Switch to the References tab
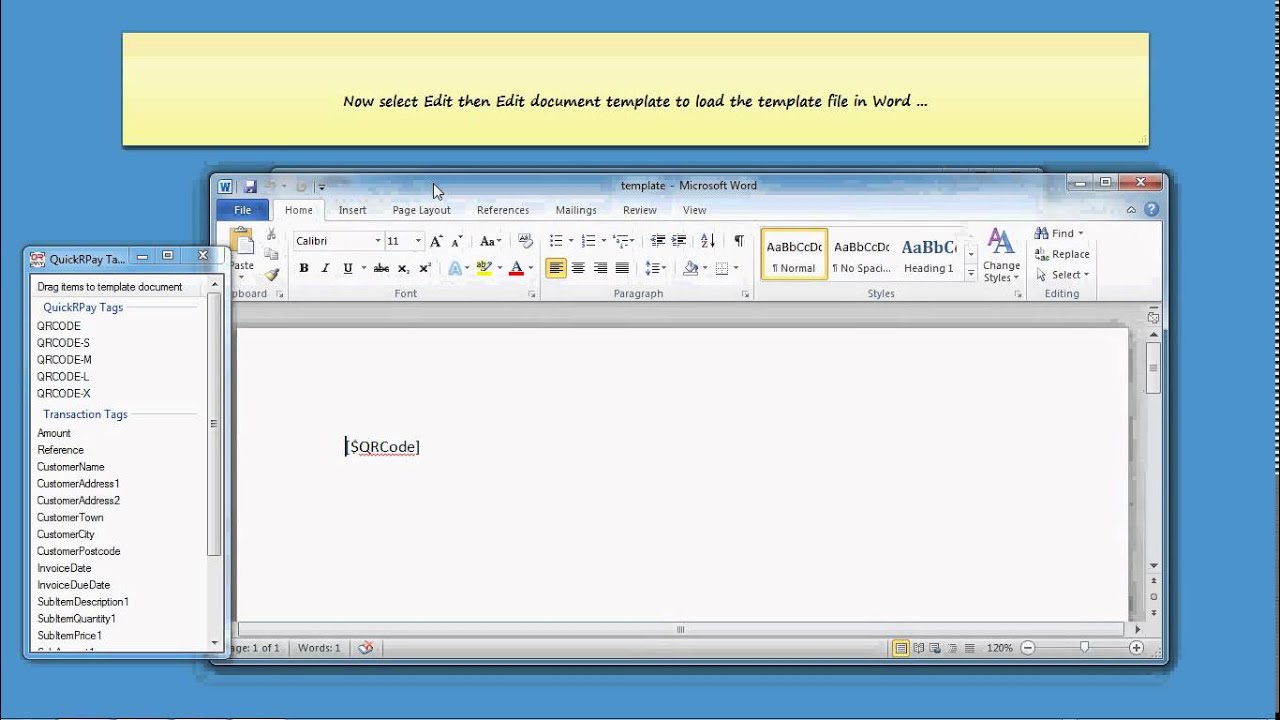 (503, 210)
